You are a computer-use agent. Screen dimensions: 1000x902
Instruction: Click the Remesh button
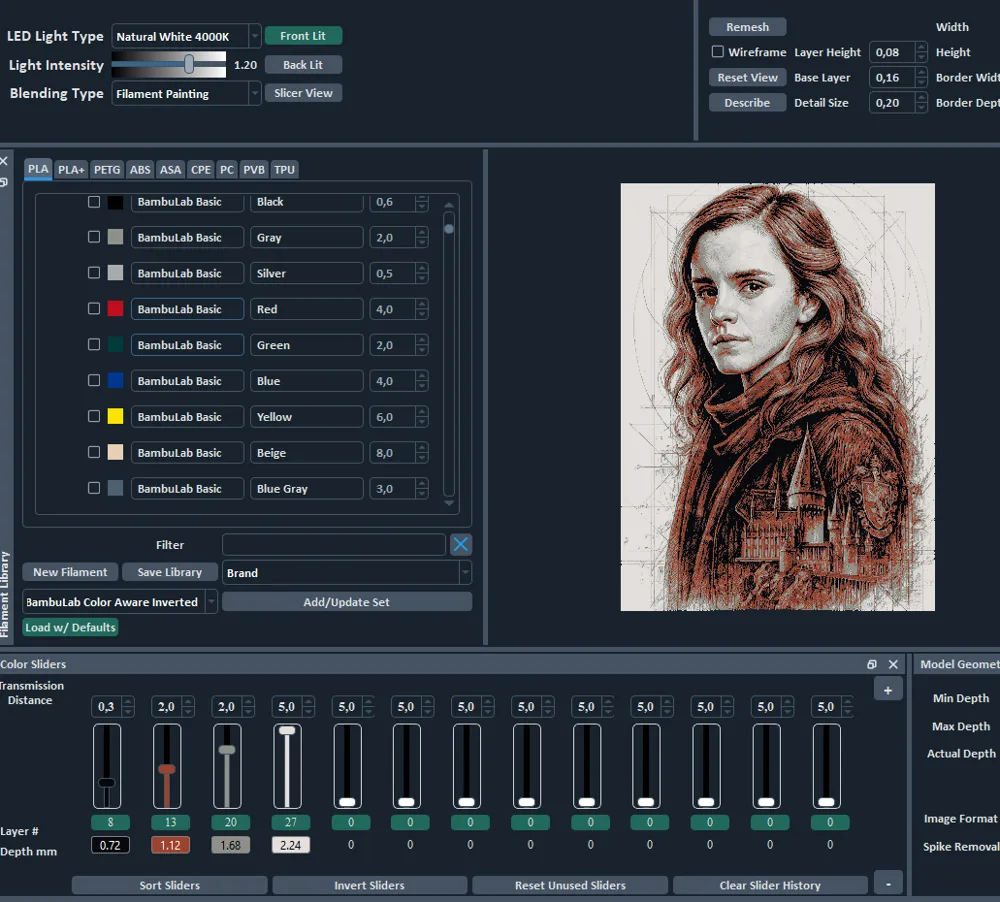(x=747, y=27)
